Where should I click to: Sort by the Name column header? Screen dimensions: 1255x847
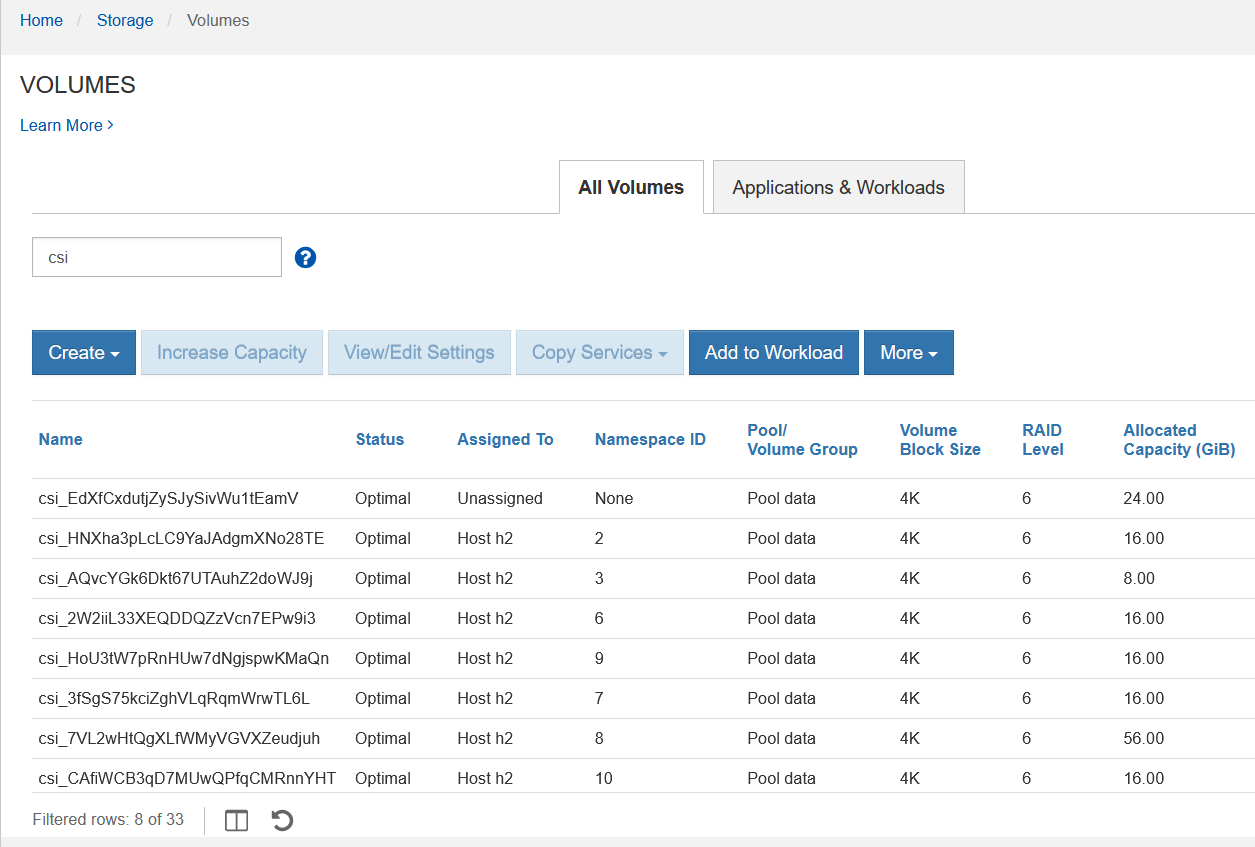(61, 439)
